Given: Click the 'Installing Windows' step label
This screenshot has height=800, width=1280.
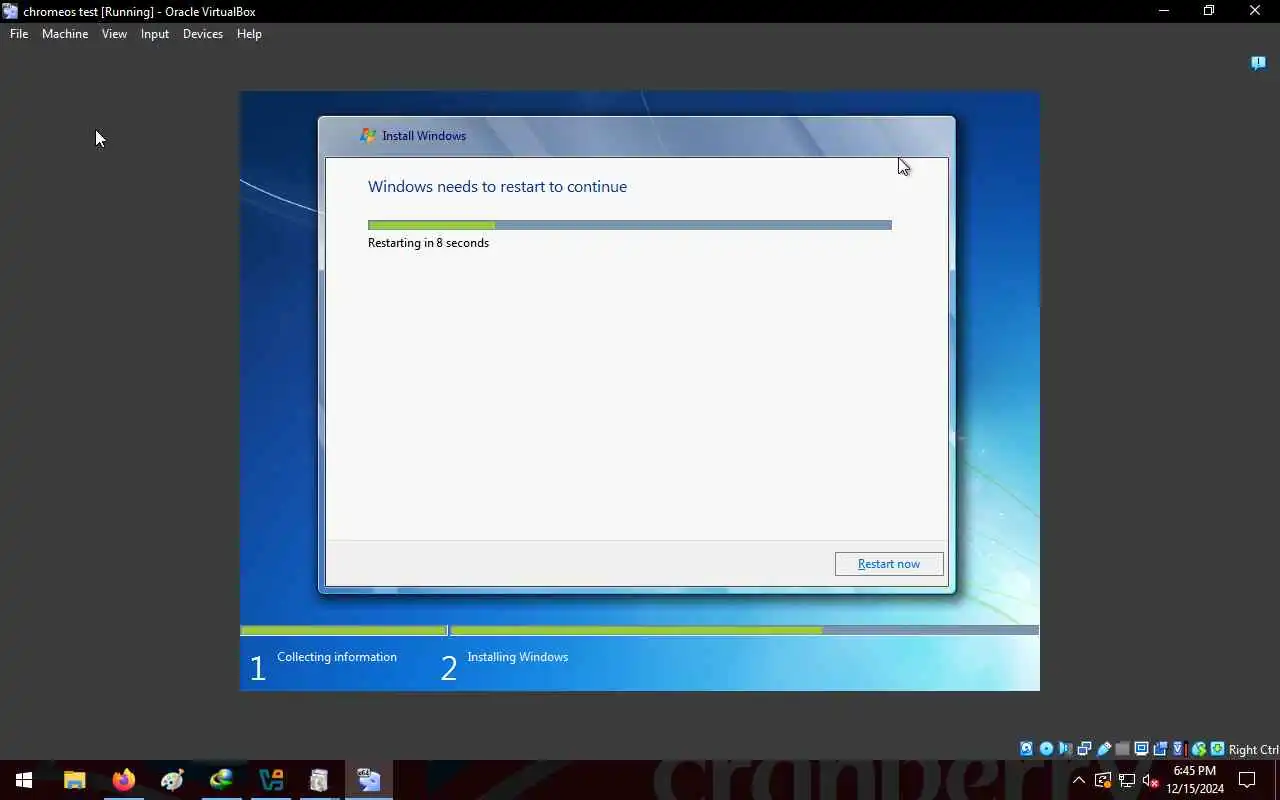Looking at the screenshot, I should [517, 657].
